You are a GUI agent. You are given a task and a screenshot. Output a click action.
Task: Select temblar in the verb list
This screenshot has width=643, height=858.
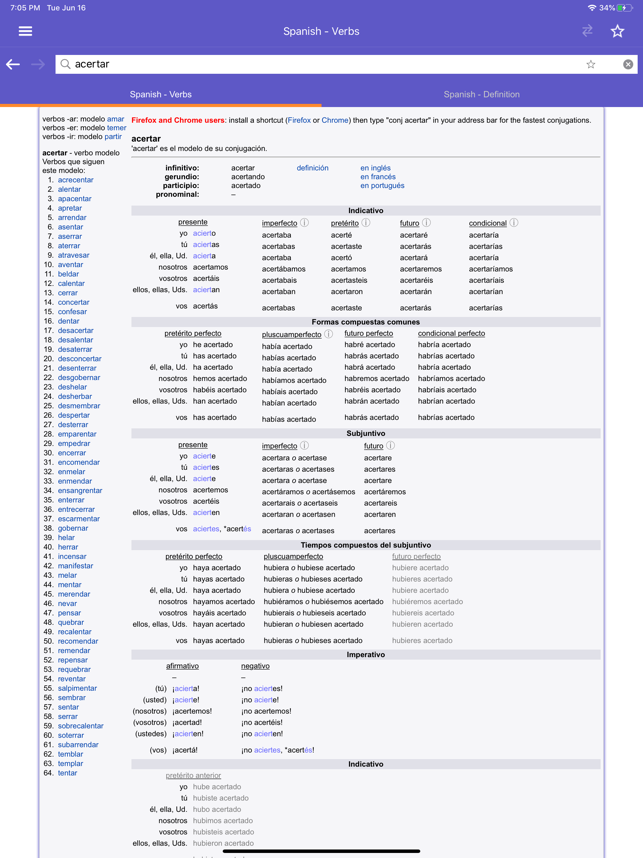click(x=71, y=754)
